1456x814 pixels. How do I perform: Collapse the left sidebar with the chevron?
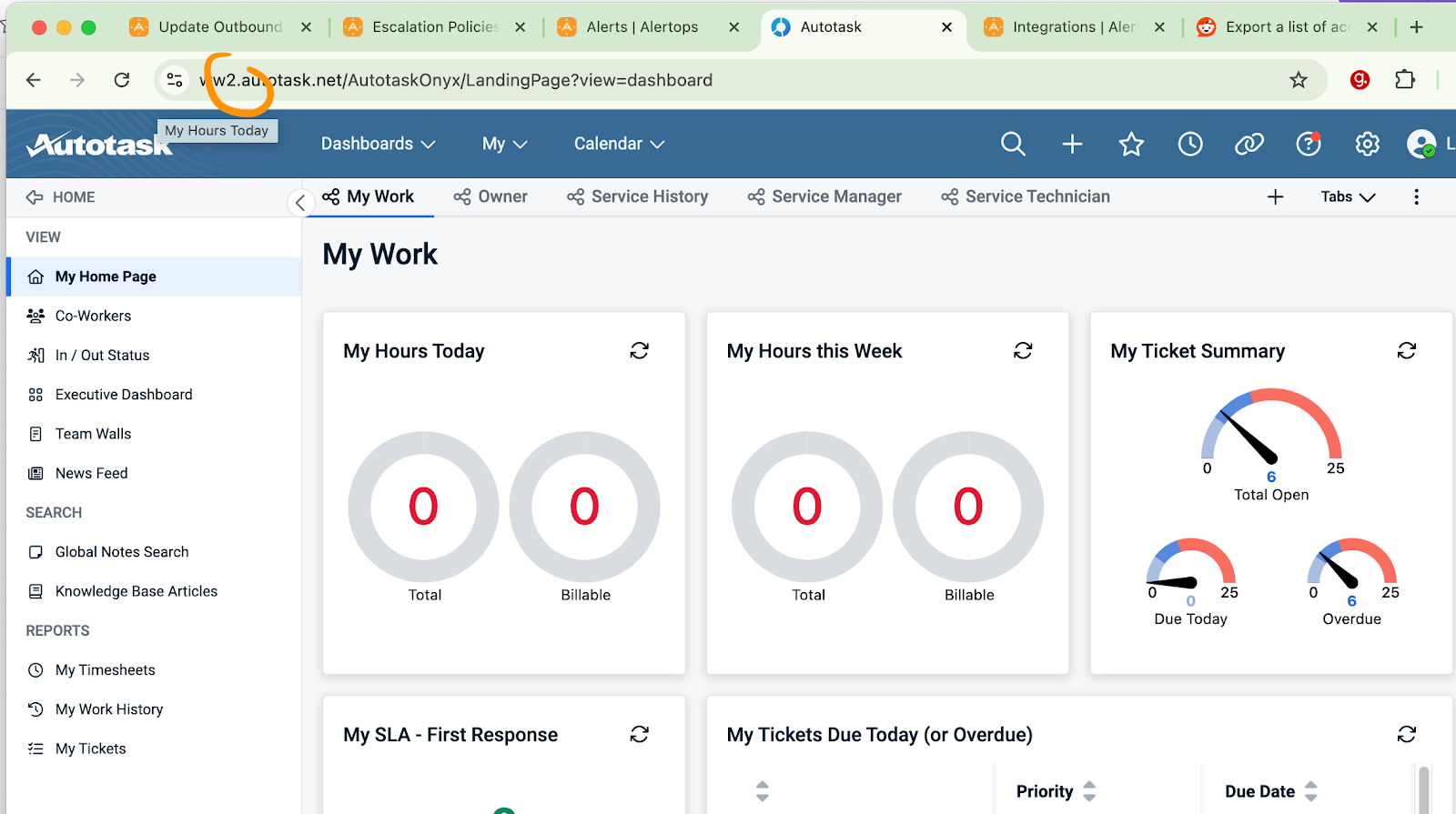(300, 202)
